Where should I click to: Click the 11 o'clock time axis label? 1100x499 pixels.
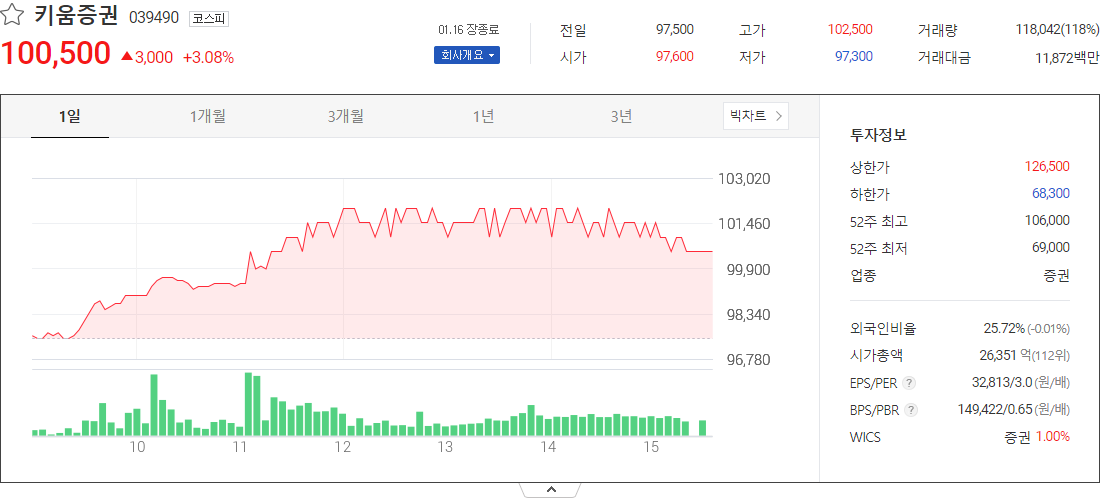(x=240, y=448)
